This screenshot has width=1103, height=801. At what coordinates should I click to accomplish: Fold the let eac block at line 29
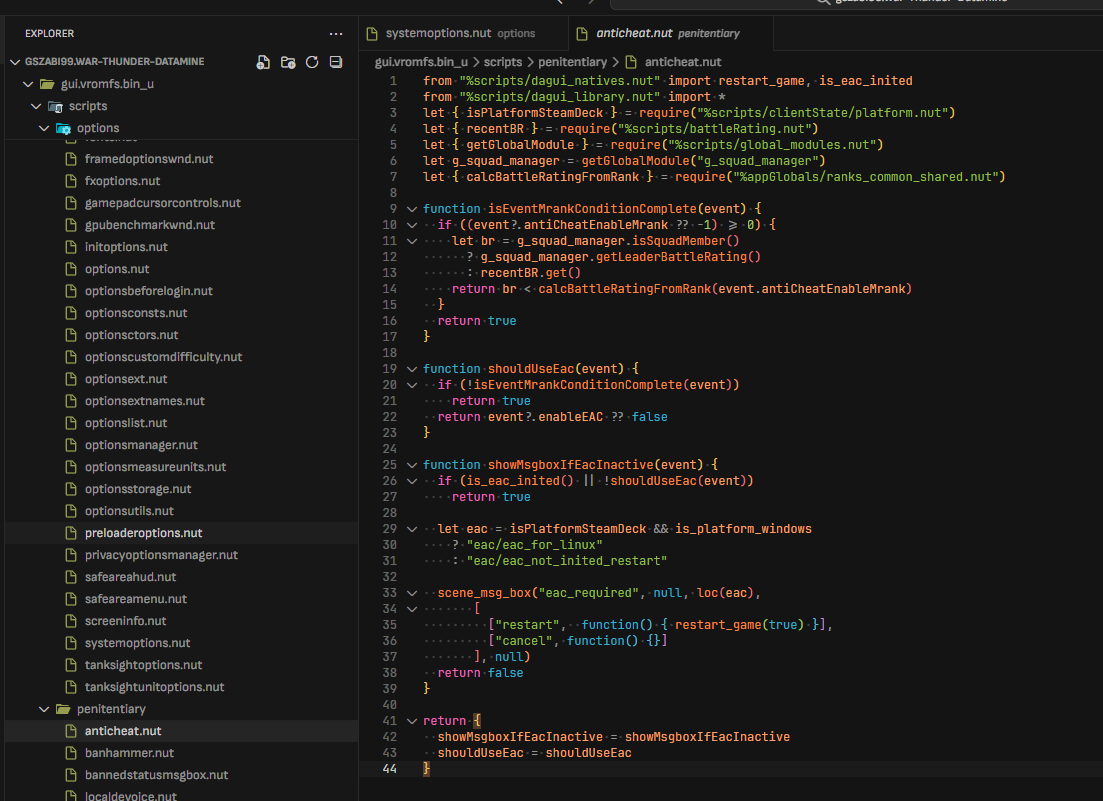(412, 529)
